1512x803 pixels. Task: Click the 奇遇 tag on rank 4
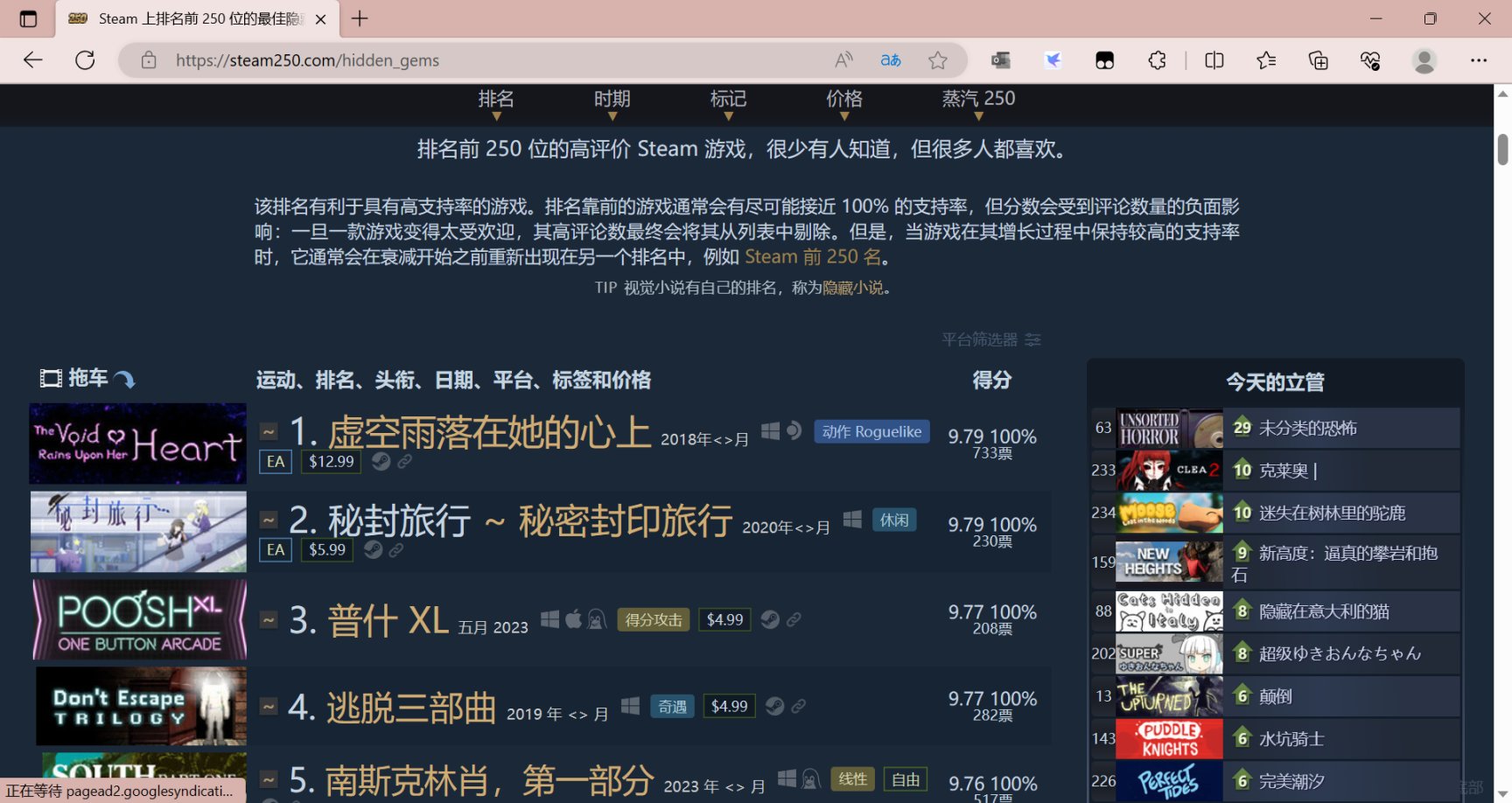(x=672, y=706)
